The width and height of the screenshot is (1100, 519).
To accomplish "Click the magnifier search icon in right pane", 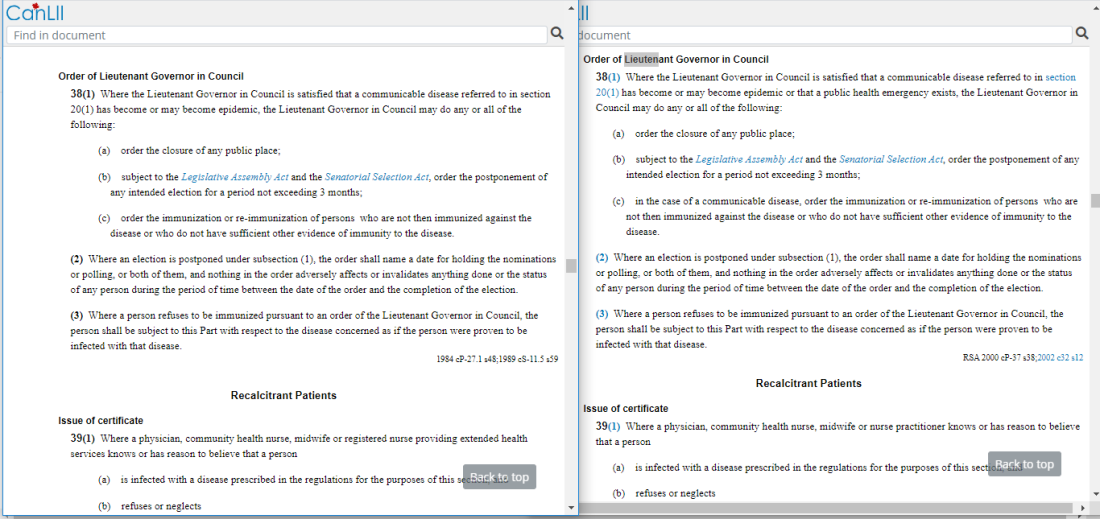I will coord(1083,34).
